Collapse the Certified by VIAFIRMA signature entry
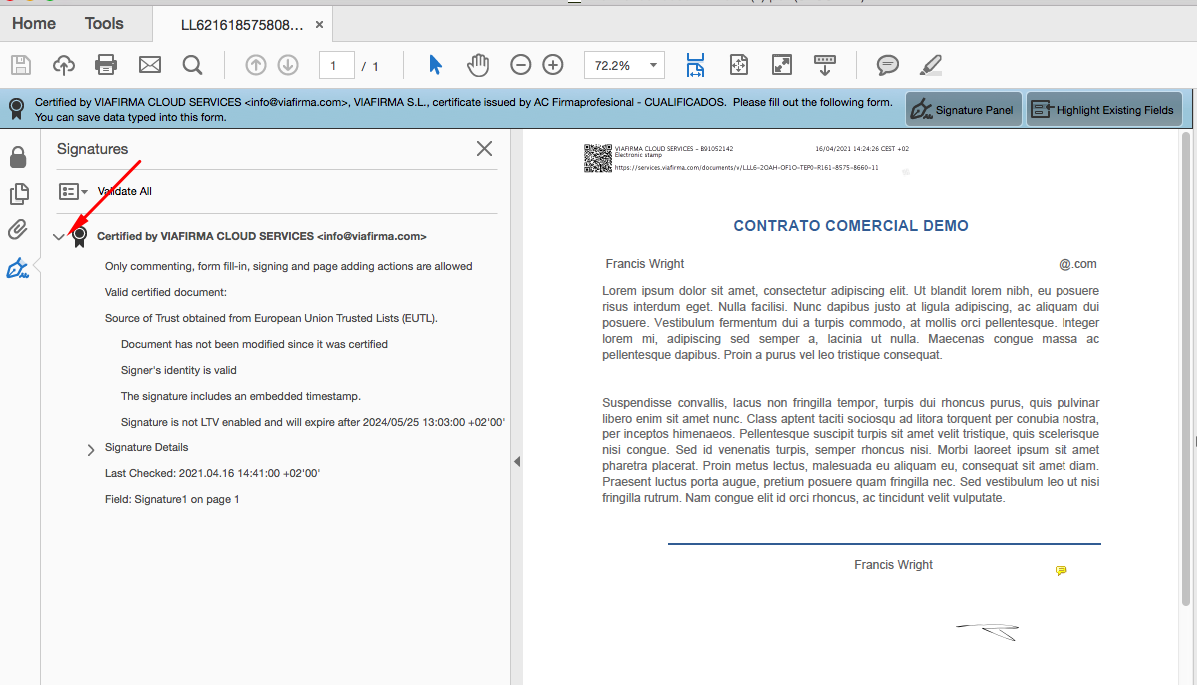The image size is (1197, 685). click(59, 237)
